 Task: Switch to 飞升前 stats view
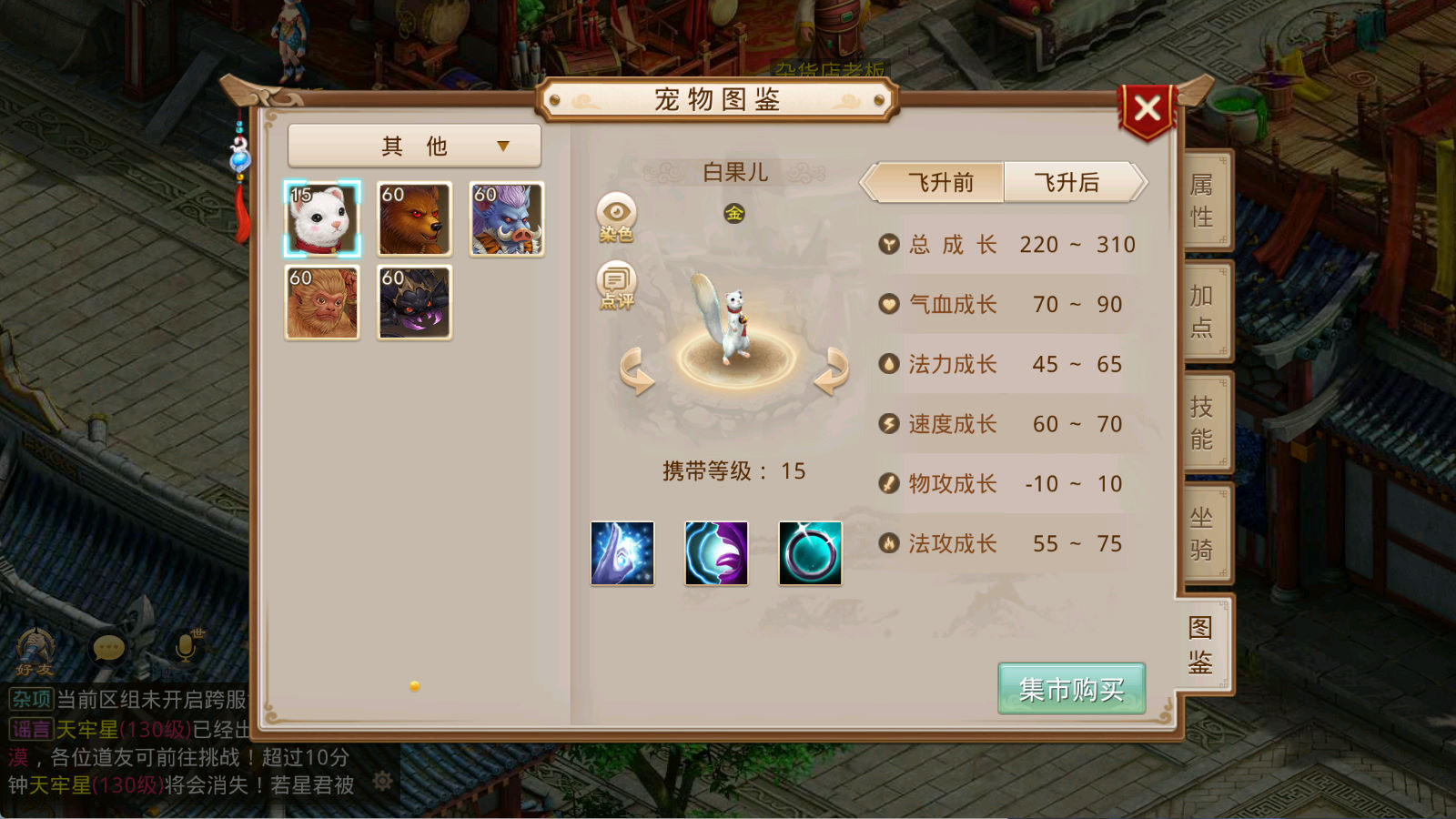[935, 182]
